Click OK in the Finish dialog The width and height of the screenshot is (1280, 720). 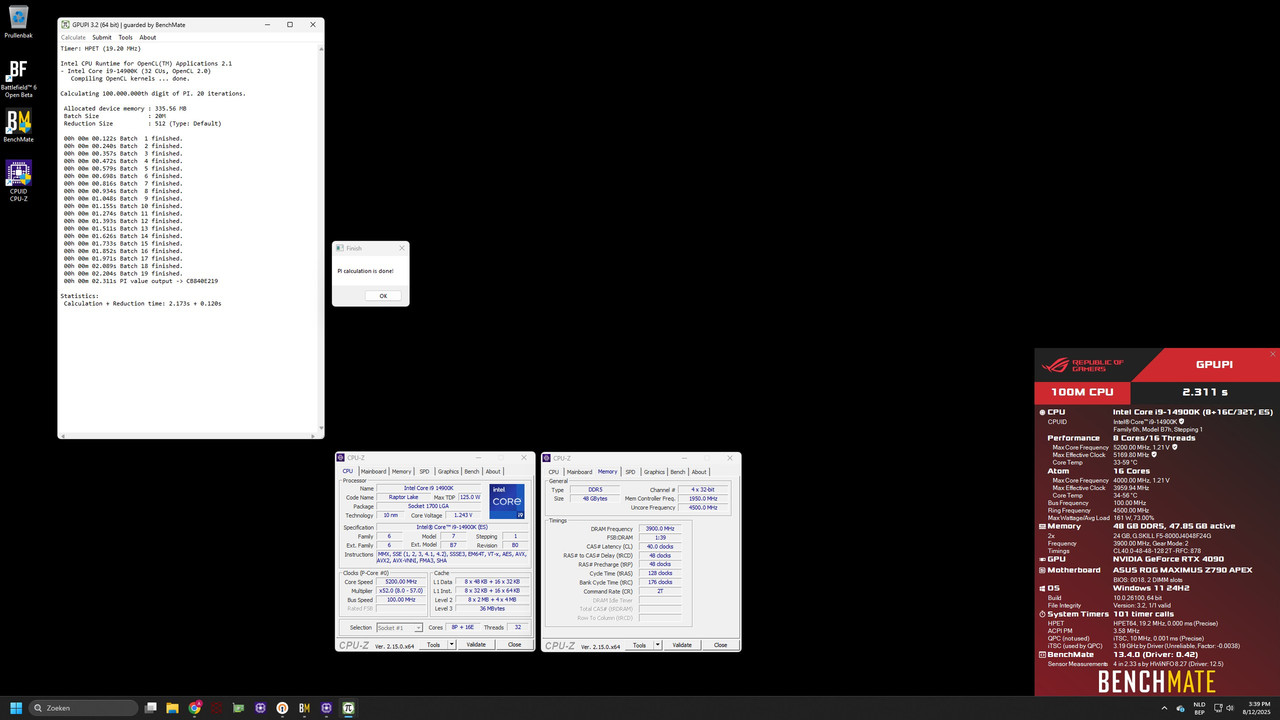(383, 296)
